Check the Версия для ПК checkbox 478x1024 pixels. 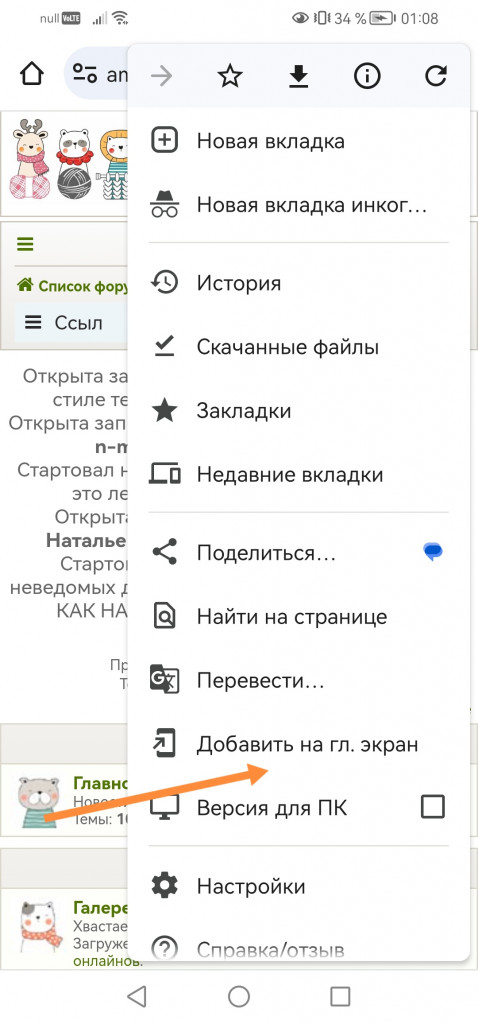(x=433, y=807)
